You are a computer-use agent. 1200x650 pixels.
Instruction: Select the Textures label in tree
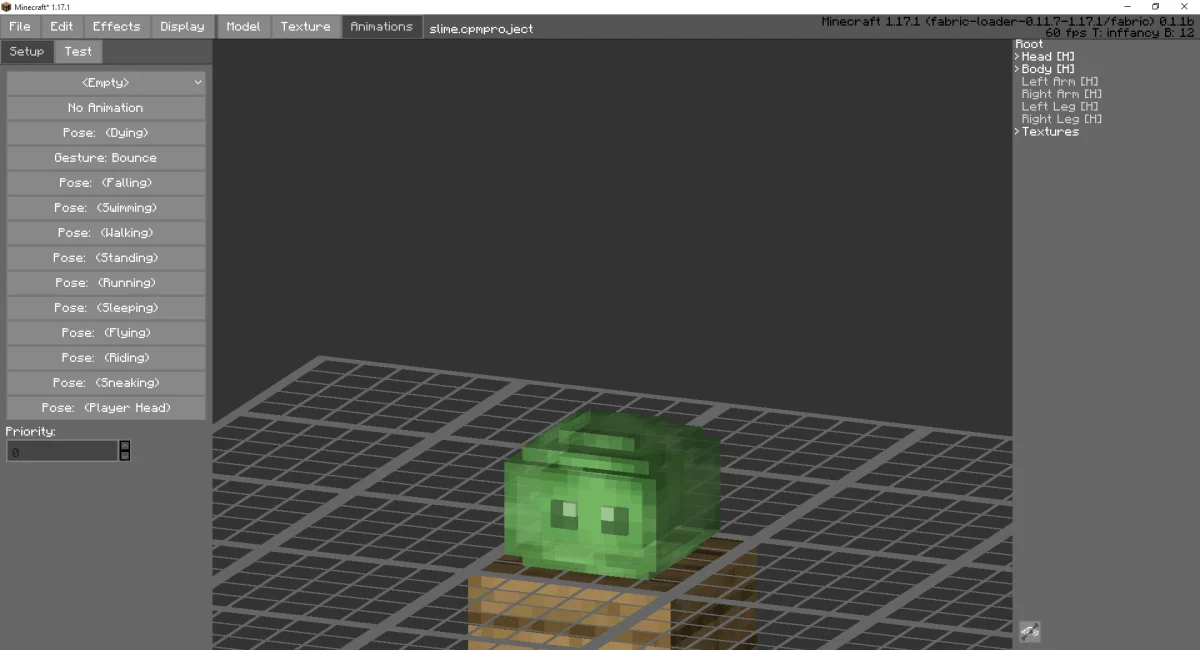1050,132
